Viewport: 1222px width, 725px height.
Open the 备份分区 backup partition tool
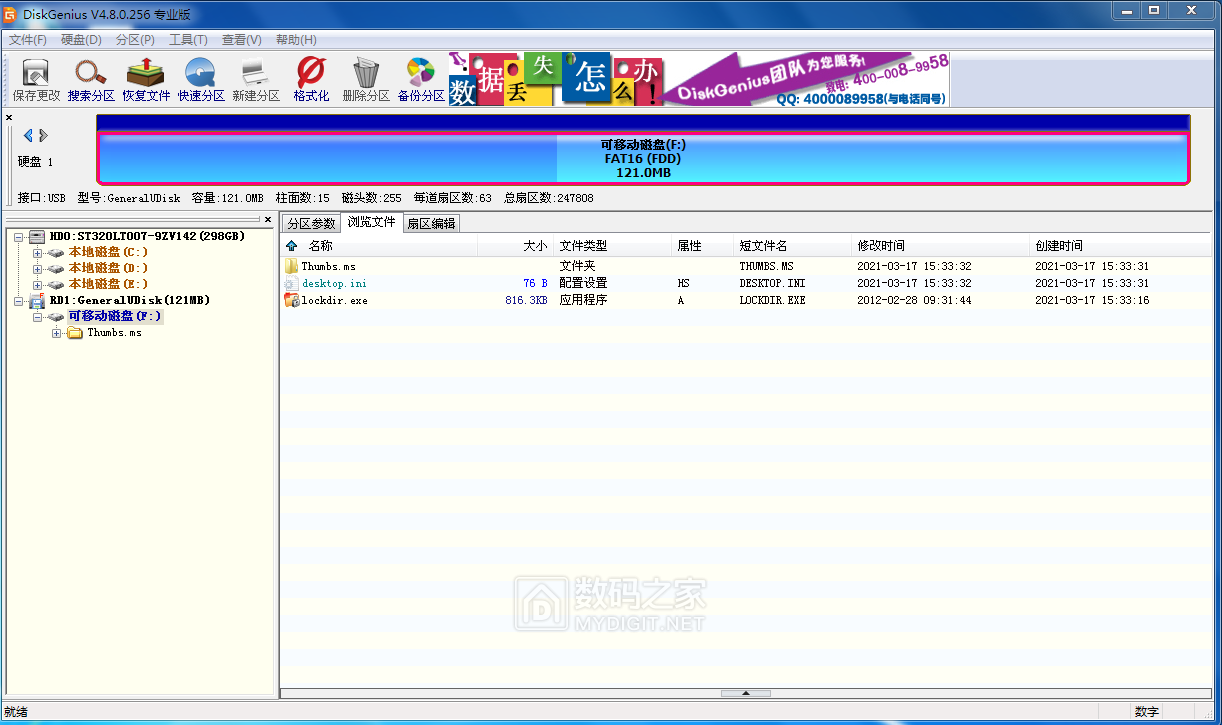(x=421, y=80)
